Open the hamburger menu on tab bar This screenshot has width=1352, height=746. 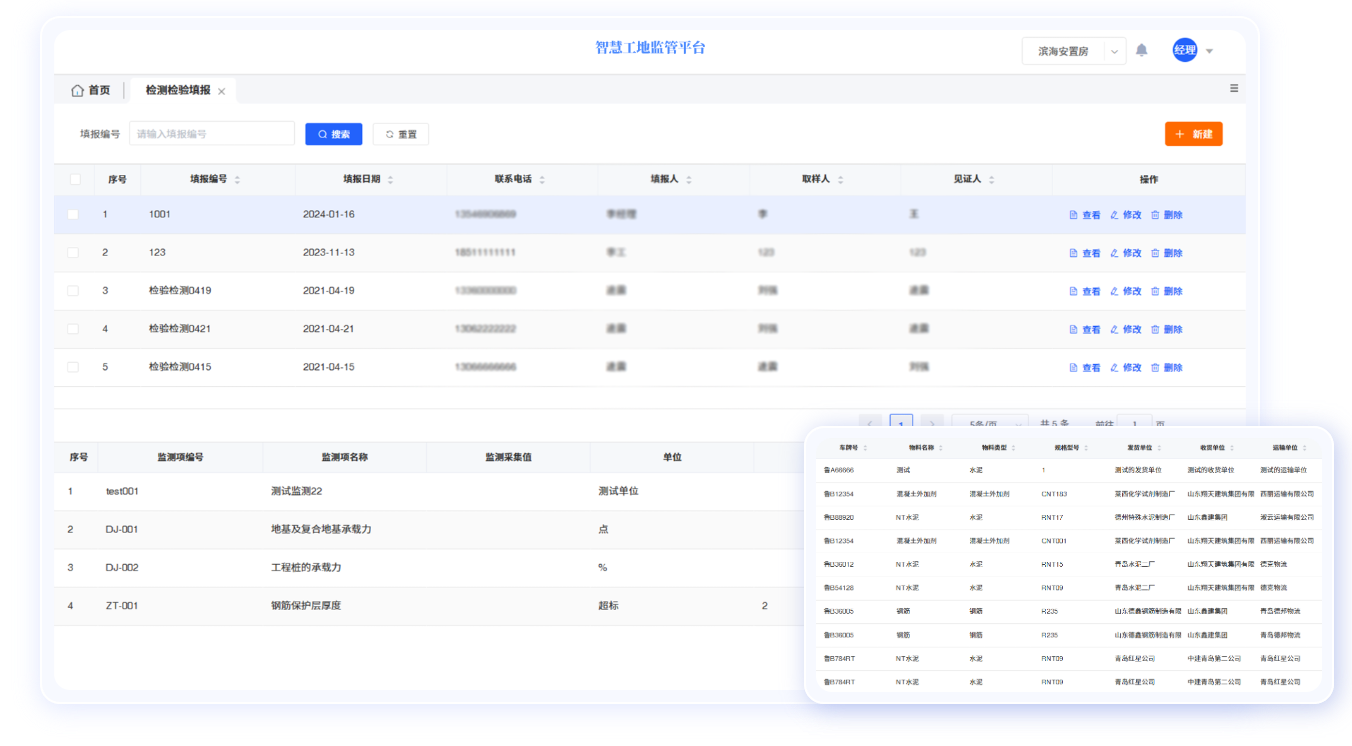click(x=1234, y=89)
